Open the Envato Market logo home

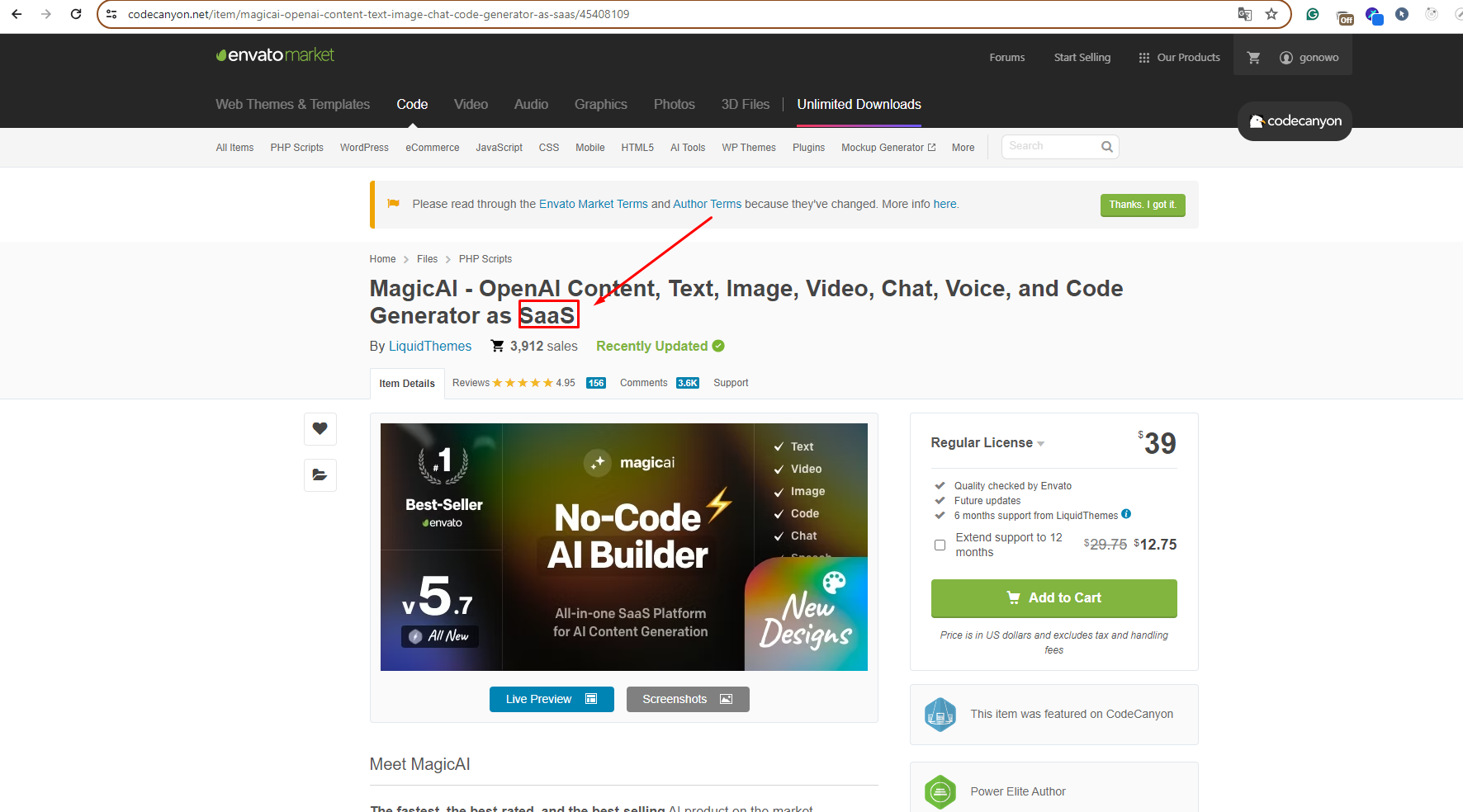[275, 55]
